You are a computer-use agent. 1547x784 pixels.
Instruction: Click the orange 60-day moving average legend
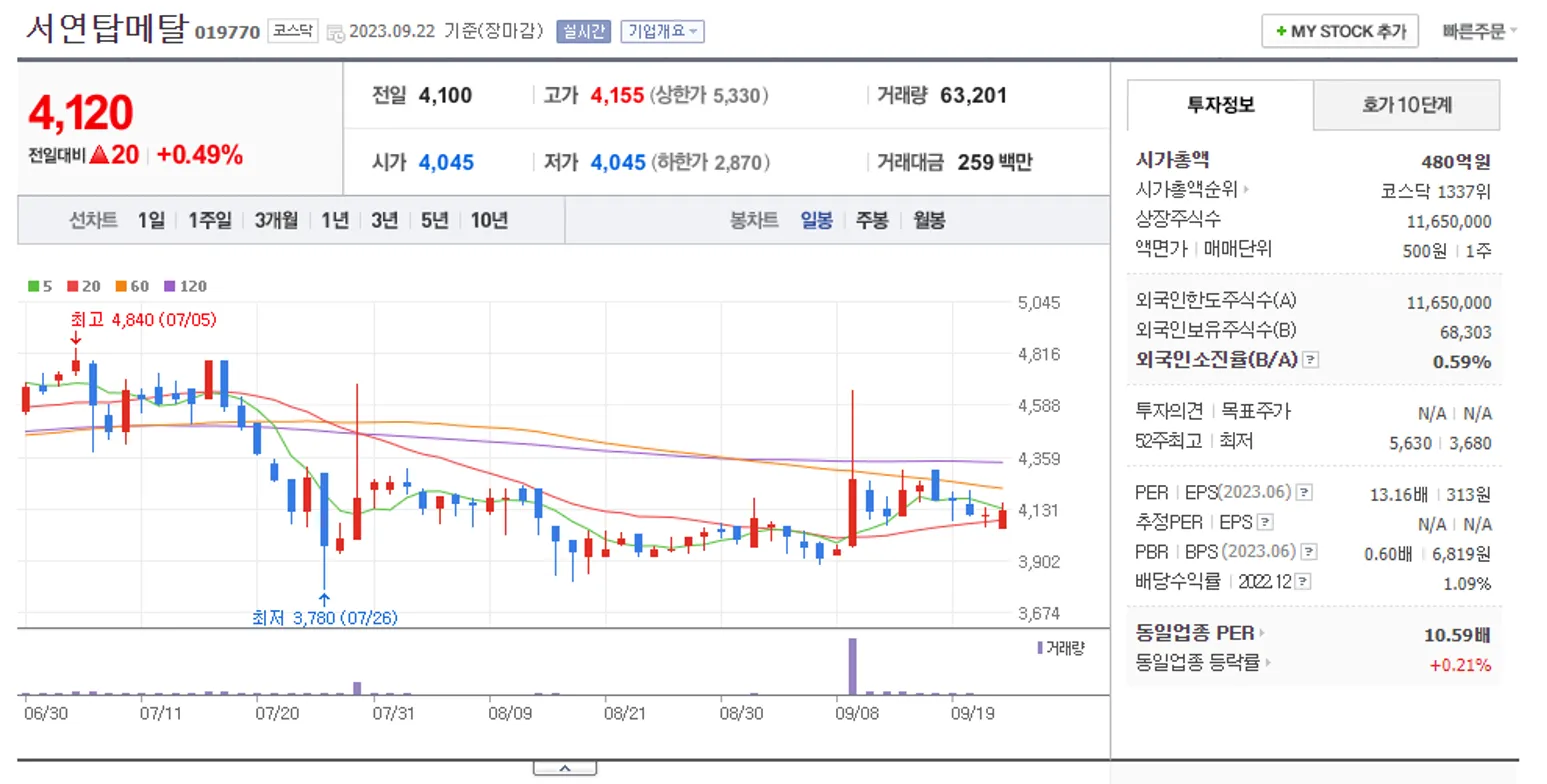pyautogui.click(x=132, y=286)
